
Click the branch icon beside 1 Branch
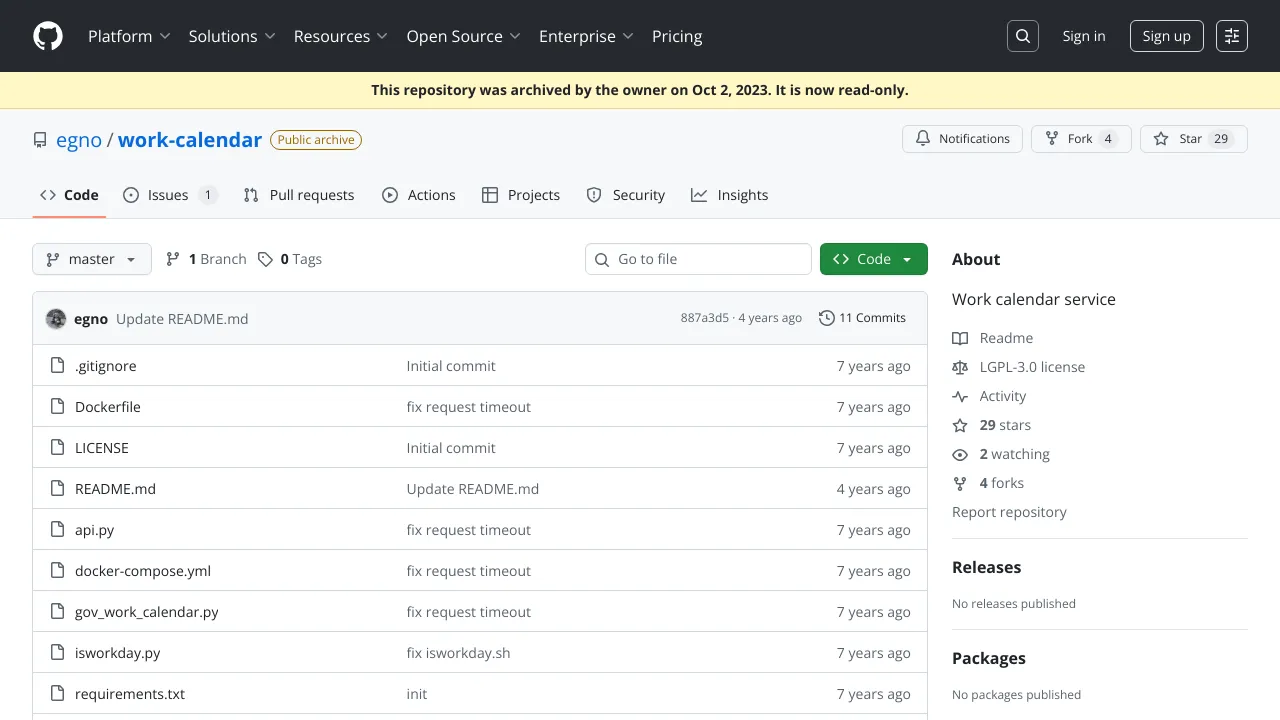click(x=173, y=259)
